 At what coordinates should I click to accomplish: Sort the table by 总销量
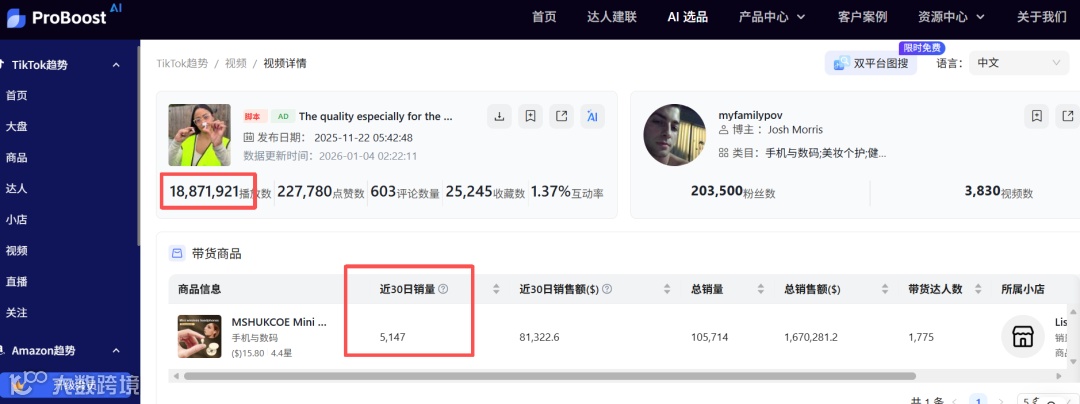760,289
